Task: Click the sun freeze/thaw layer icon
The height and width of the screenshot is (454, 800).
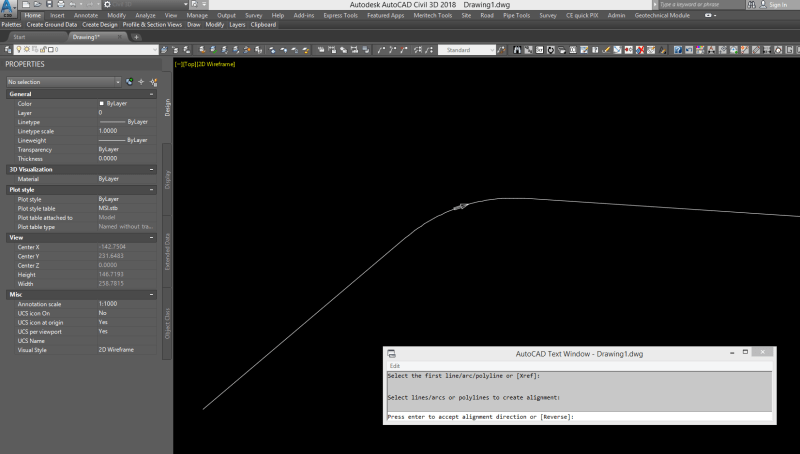Action: point(27,49)
